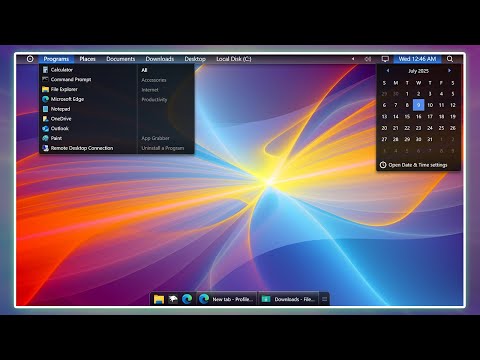The width and height of the screenshot is (480, 360).
Task: Select July 12 in the calendar
Action: [453, 105]
